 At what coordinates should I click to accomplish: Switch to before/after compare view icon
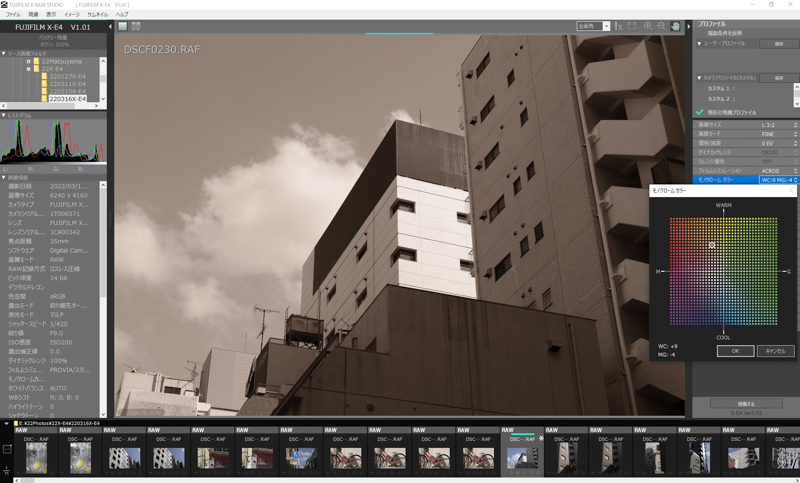136,26
